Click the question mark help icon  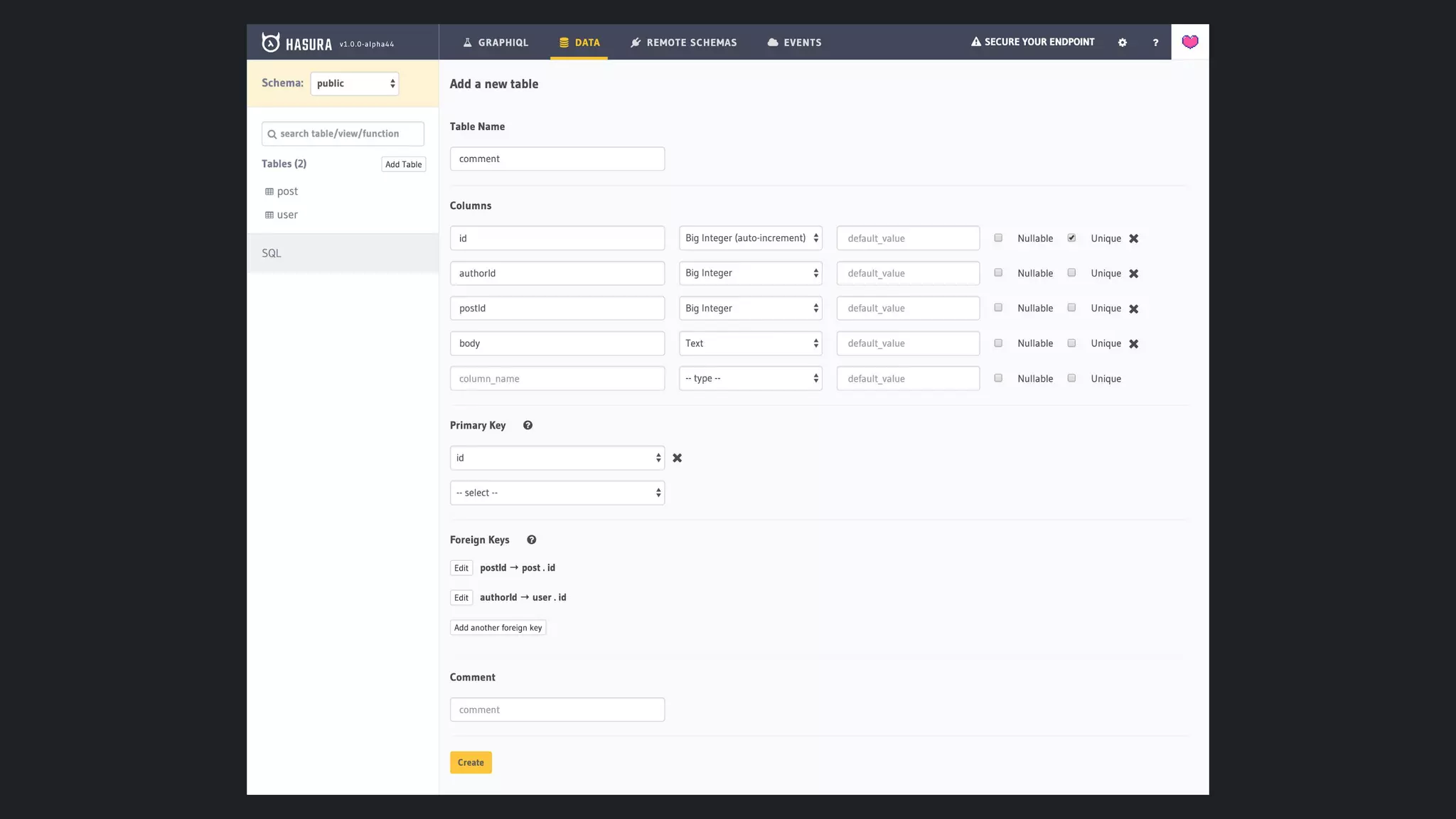(1155, 43)
